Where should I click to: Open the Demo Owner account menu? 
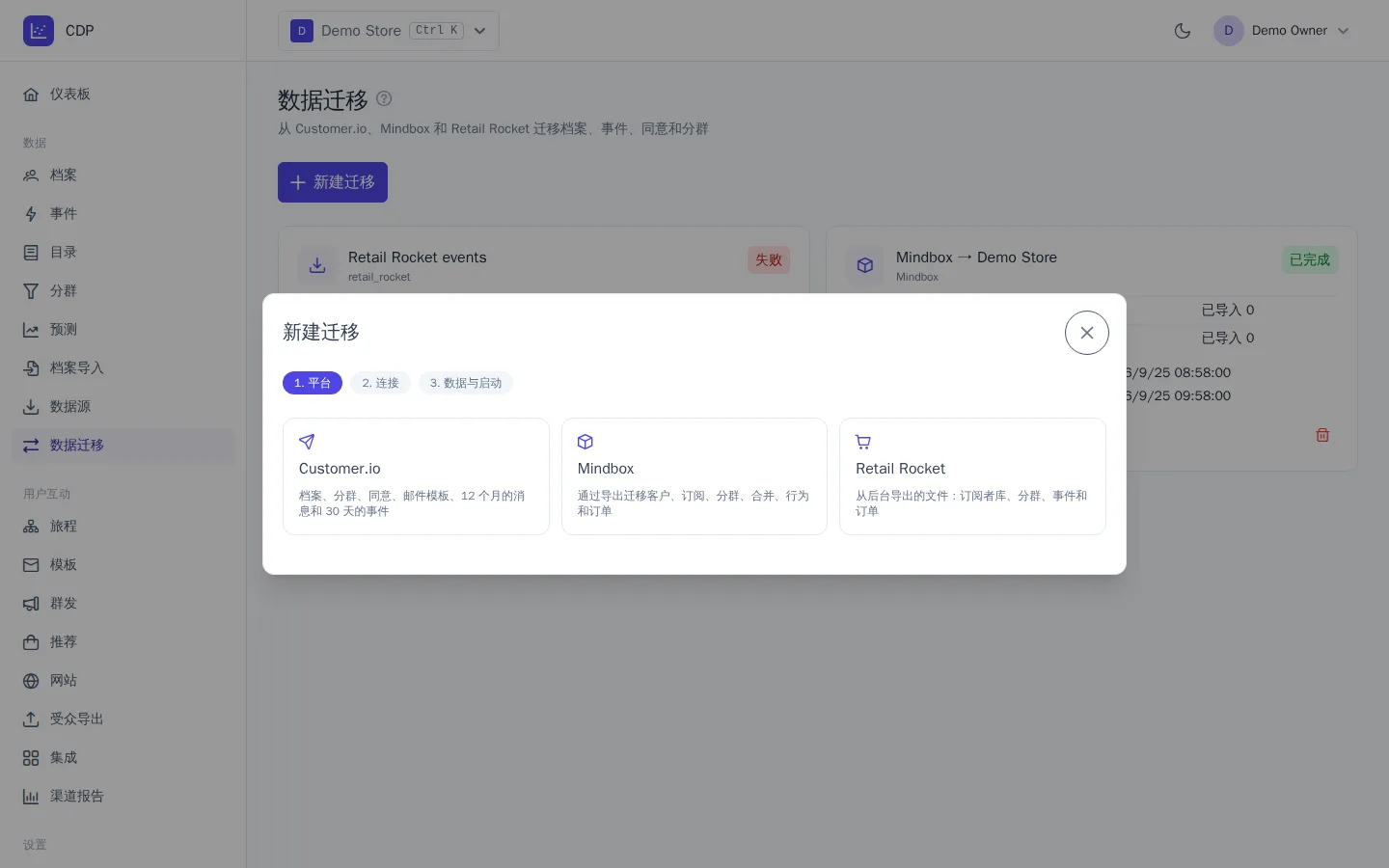pos(1282,31)
